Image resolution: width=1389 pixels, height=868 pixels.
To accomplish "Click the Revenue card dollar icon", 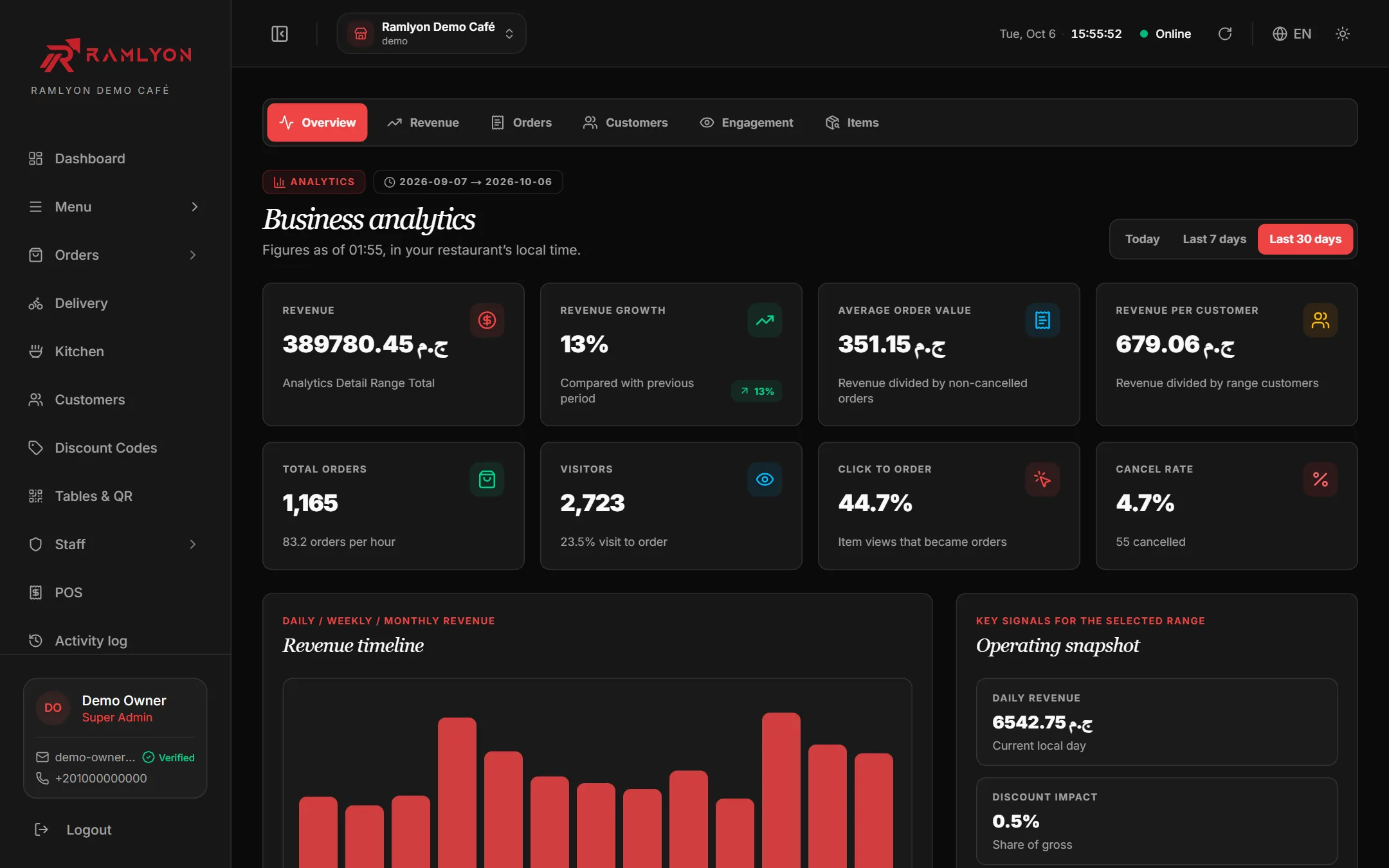I will point(487,320).
